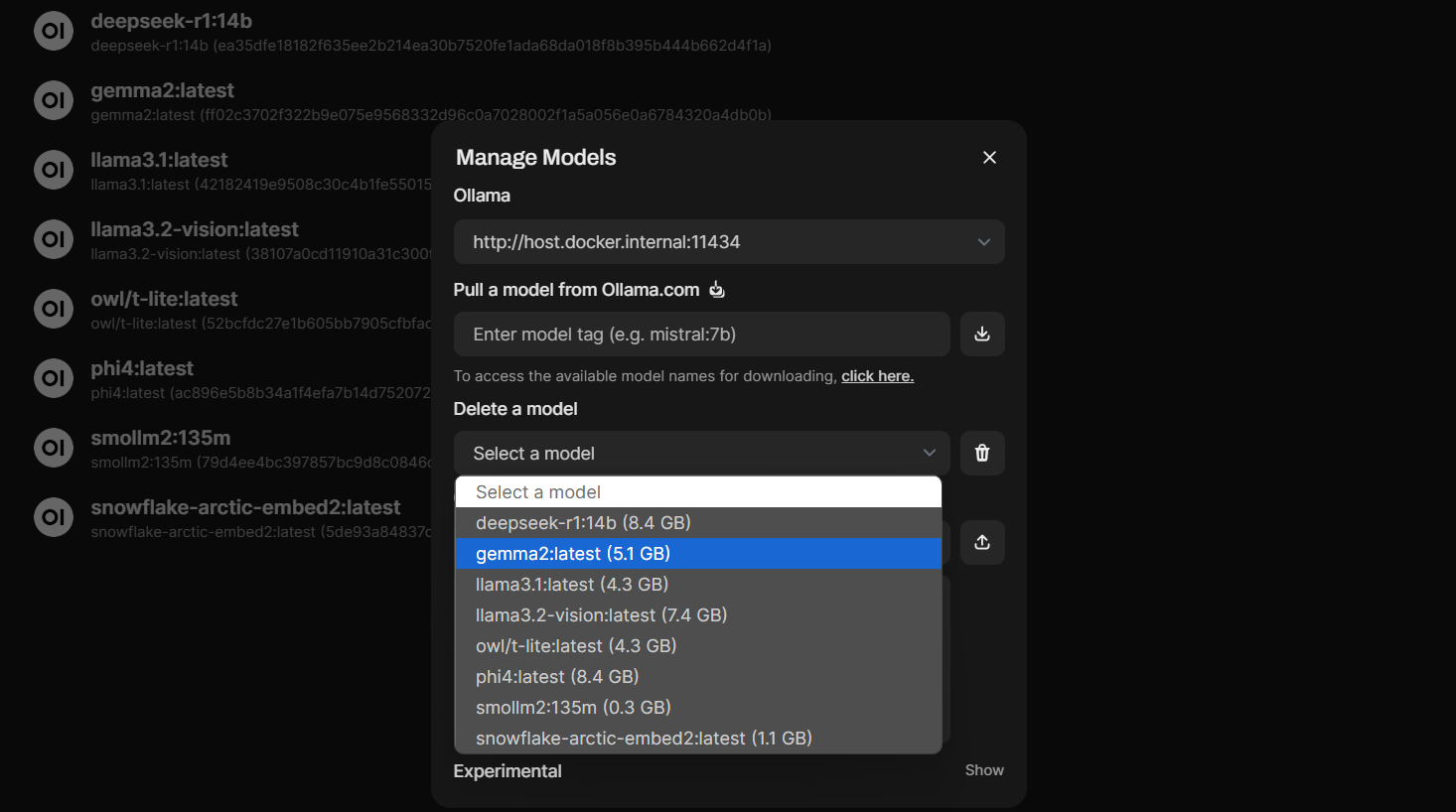Viewport: 1456px width, 812px height.
Task: Click the Ollama icon for deepseek-r1:14b
Action: coord(54,31)
